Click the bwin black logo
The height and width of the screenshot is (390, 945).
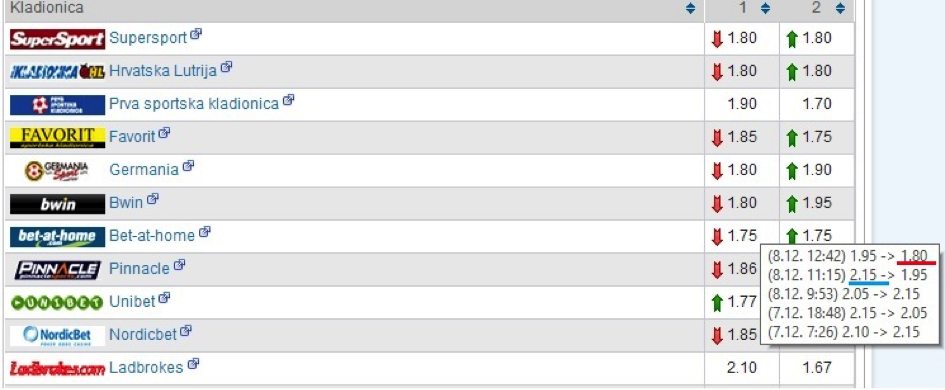pos(57,204)
